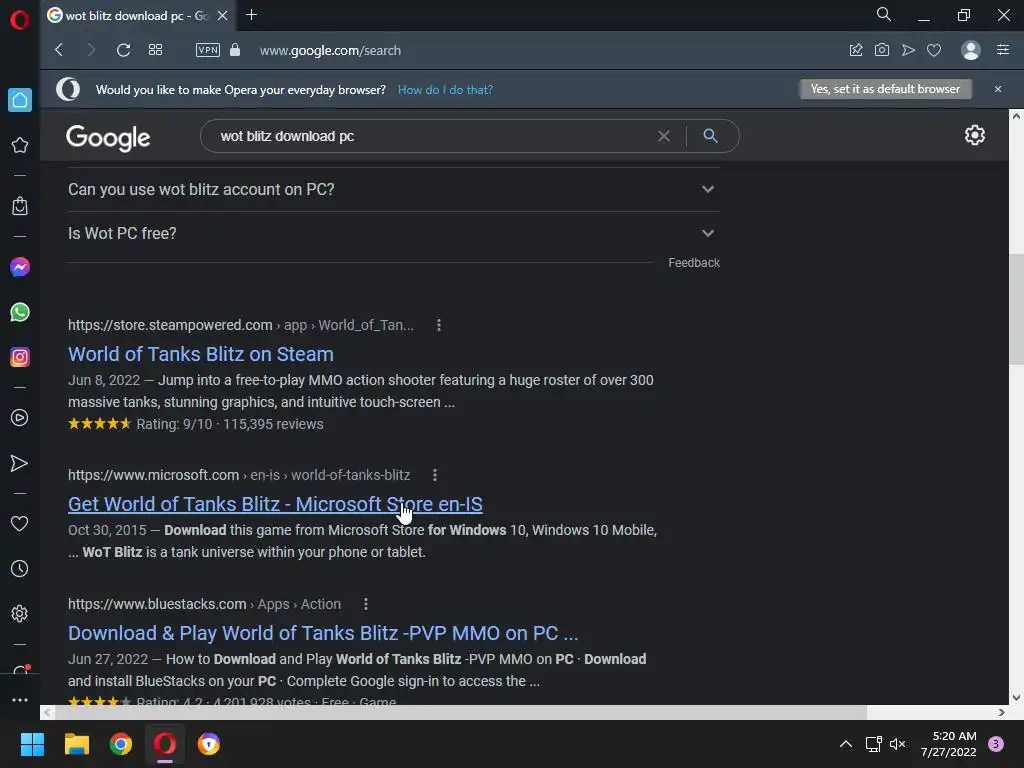This screenshot has width=1024, height=768.
Task: Open the yellow shield app in taskbar
Action: [209, 744]
